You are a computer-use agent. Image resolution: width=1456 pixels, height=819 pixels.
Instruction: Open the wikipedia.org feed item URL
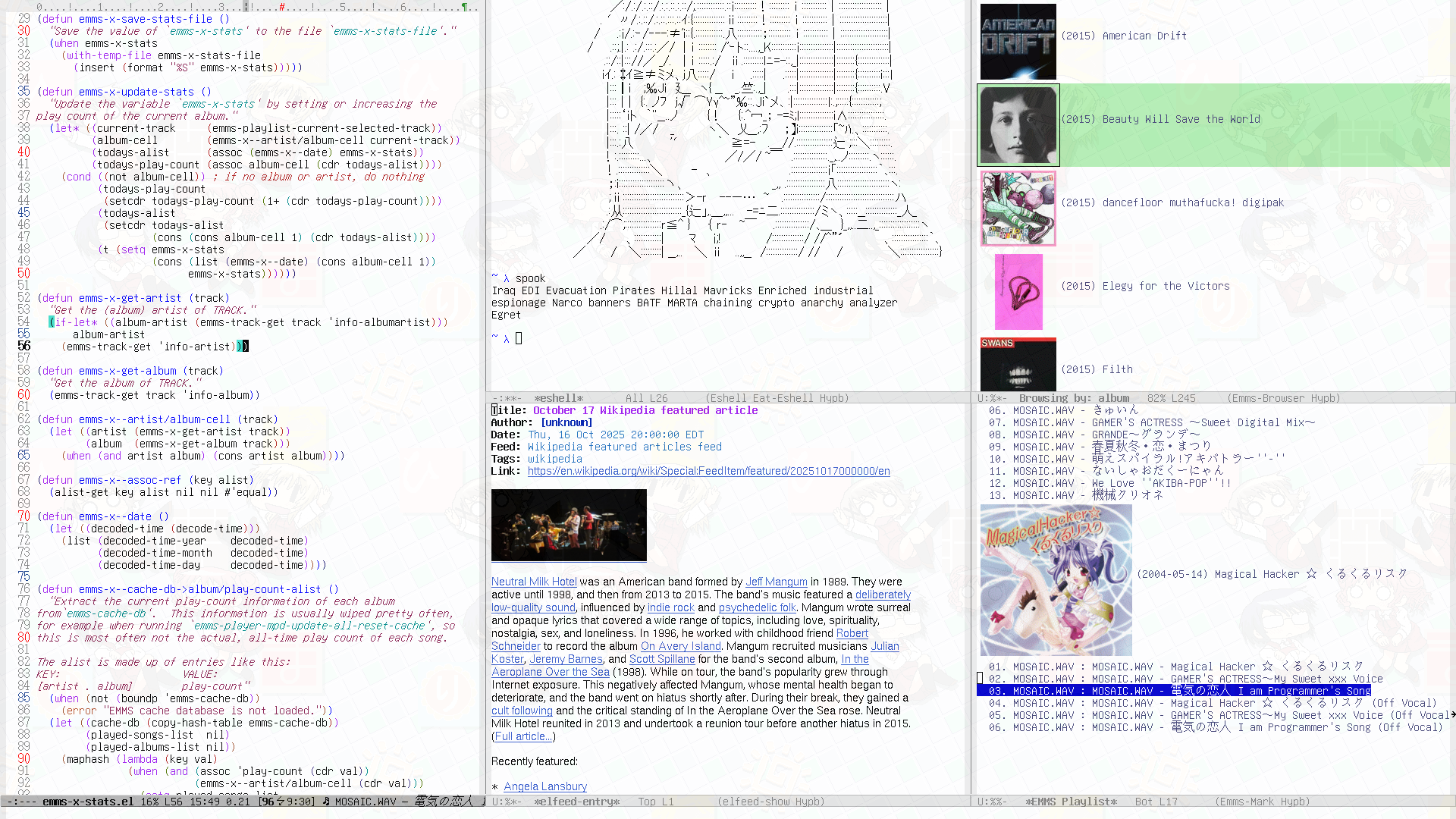708,471
